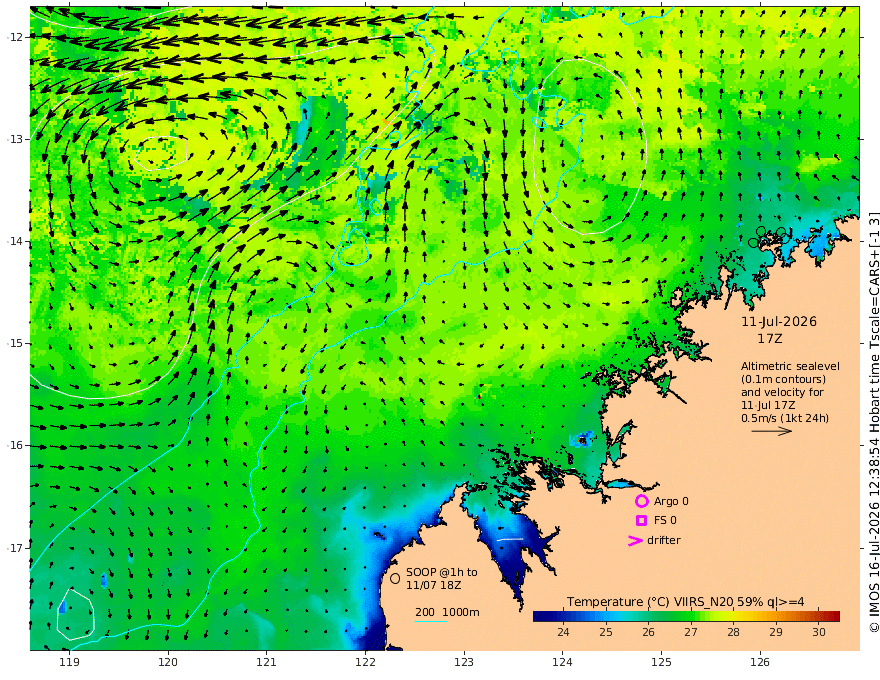This screenshot has height=680, width=880.
Task: Click the colorbar tick label 24
Action: (563, 632)
